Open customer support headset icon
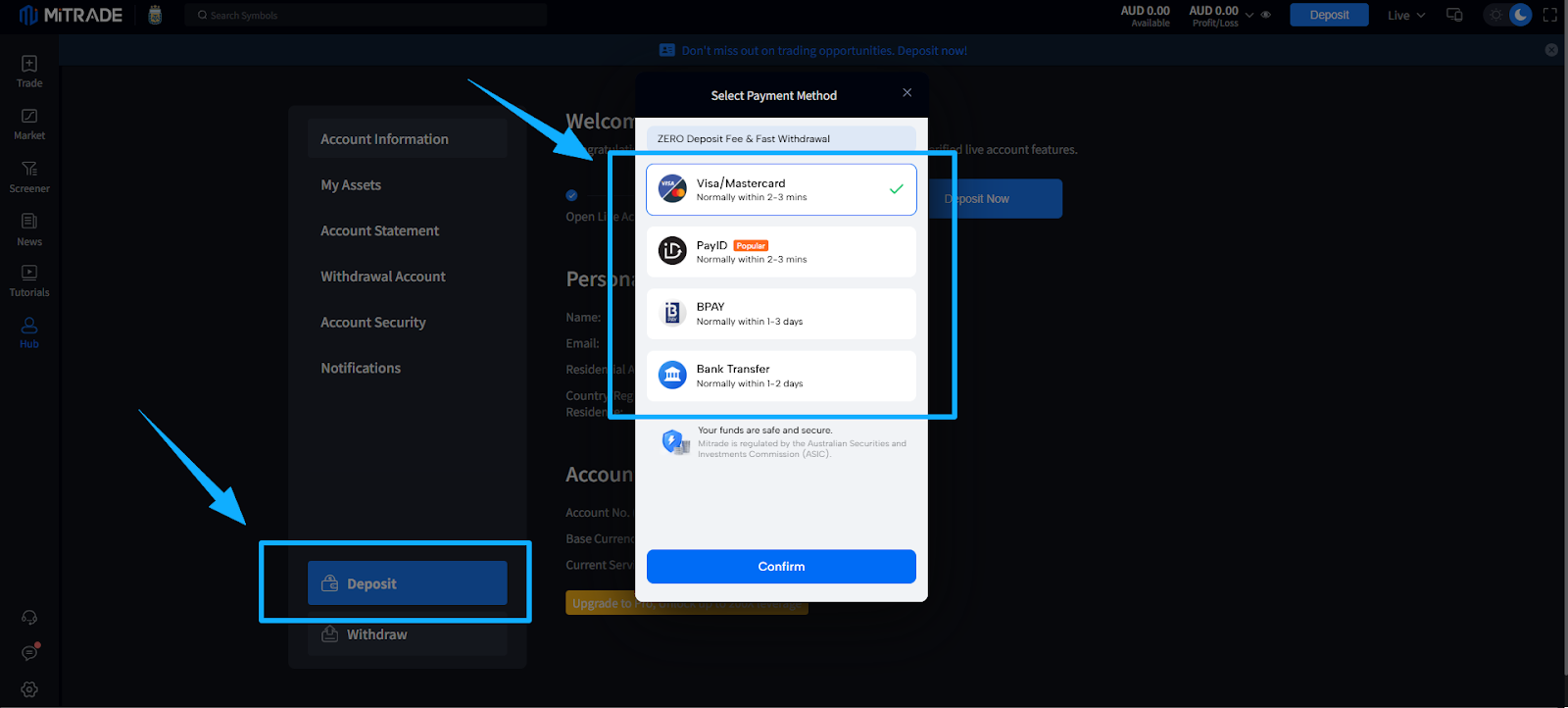The height and width of the screenshot is (708, 1568). pyautogui.click(x=29, y=618)
